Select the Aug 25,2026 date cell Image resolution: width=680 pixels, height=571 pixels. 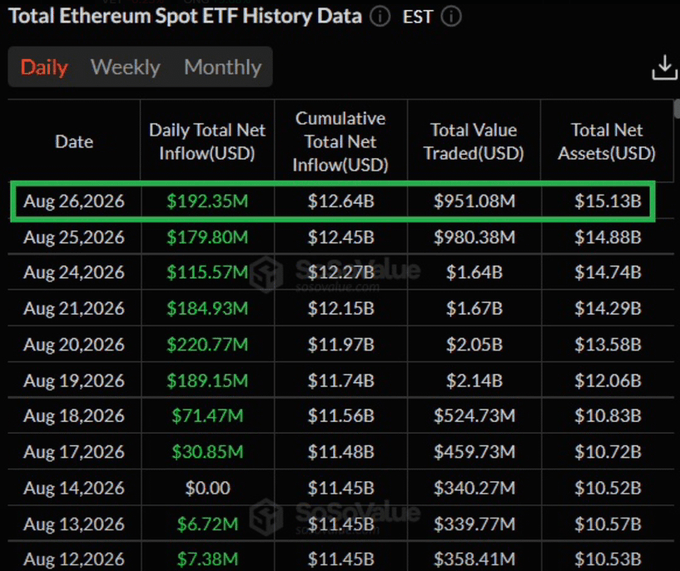74,238
